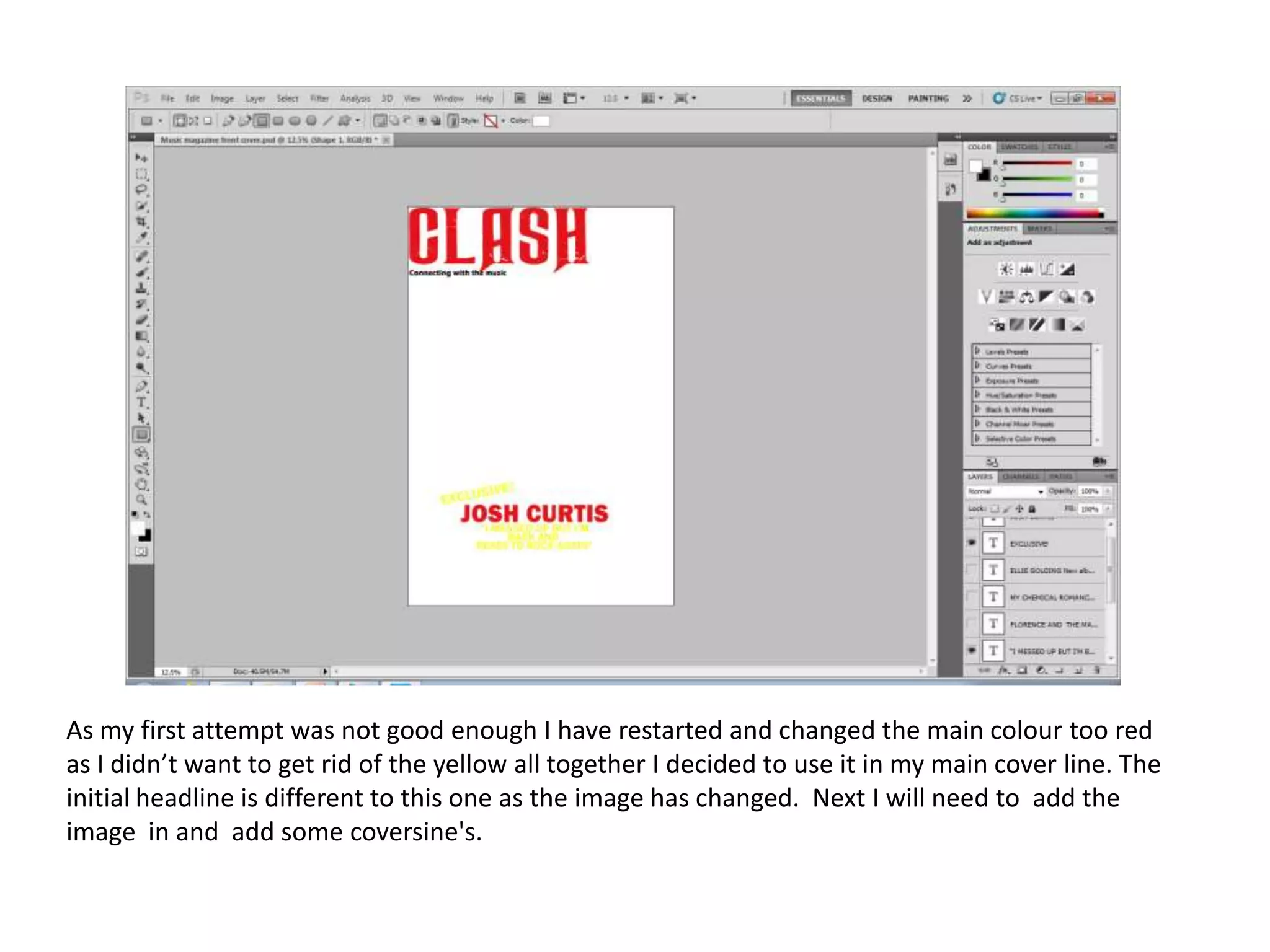The image size is (1270, 952).
Task: Show the MY CHEMICAL ROMANCE text layer
Action: [x=972, y=597]
